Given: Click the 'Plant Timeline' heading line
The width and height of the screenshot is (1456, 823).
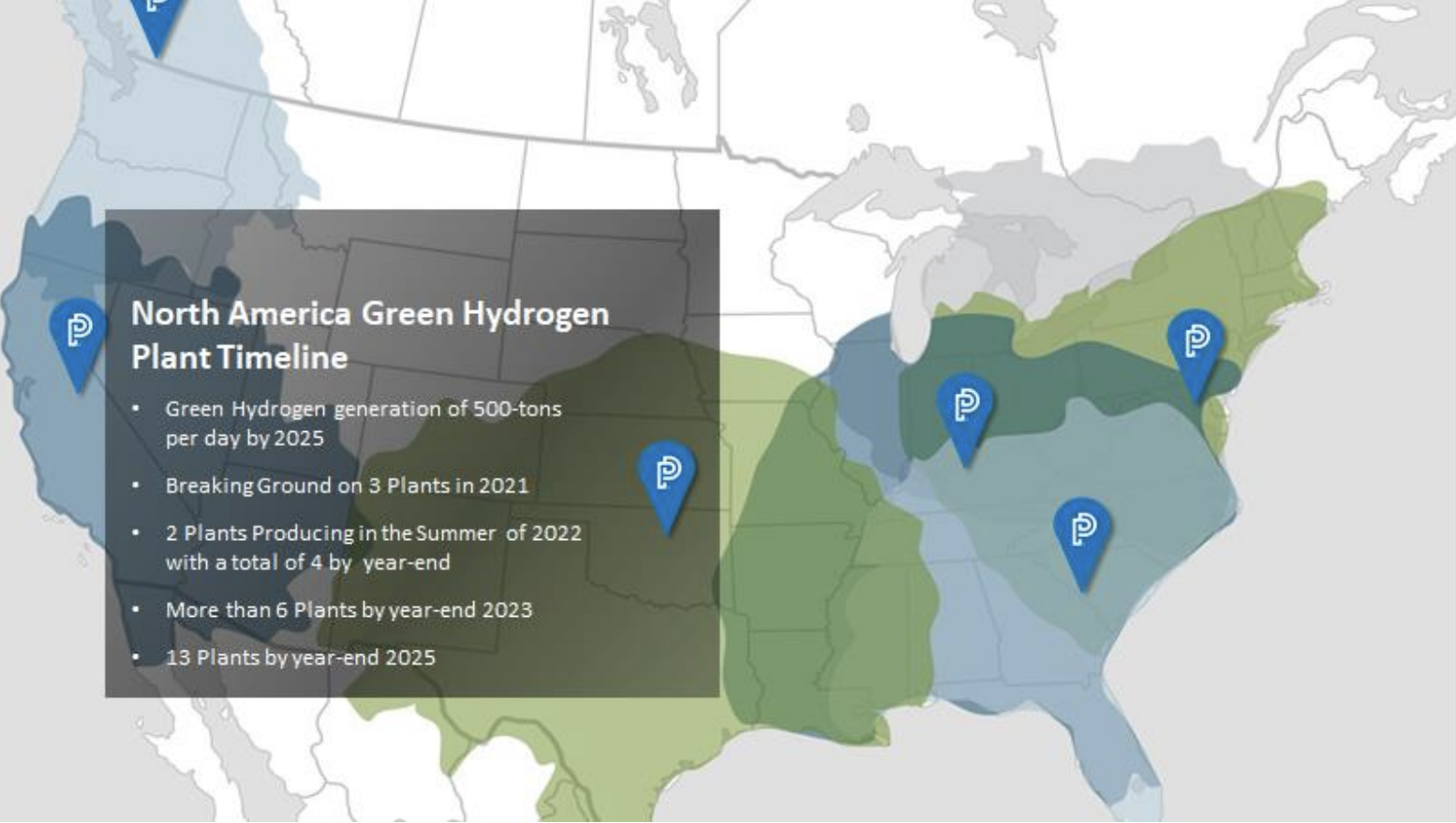Looking at the screenshot, I should 240,357.
